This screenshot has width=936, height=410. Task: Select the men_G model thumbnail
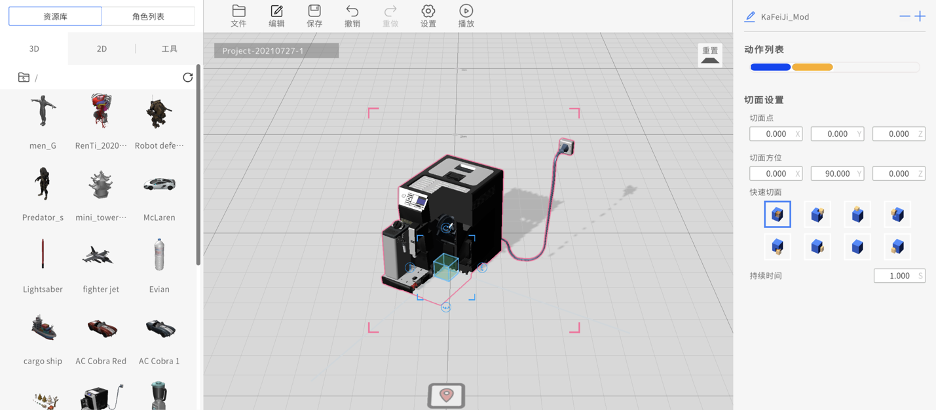tap(43, 111)
